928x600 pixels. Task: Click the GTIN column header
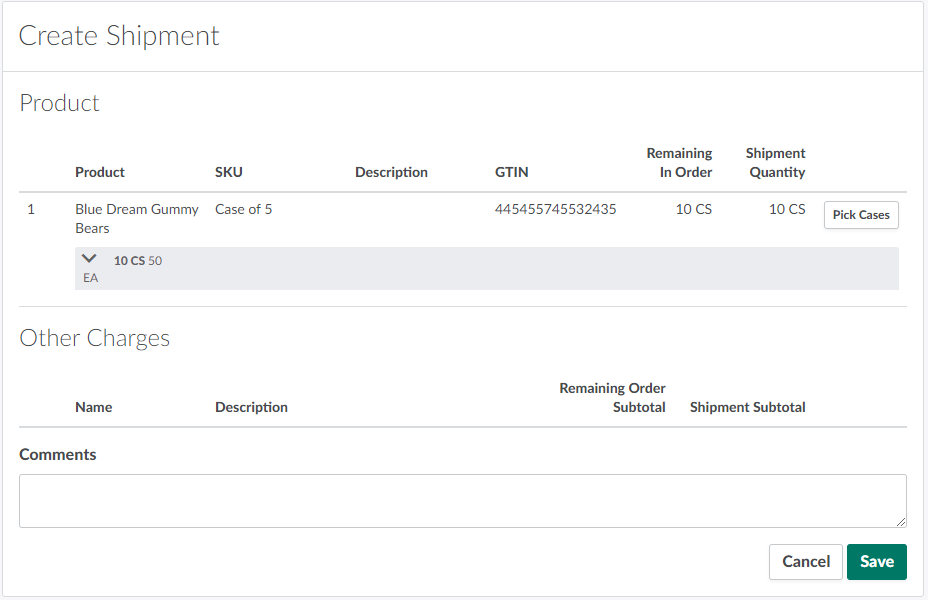[511, 172]
